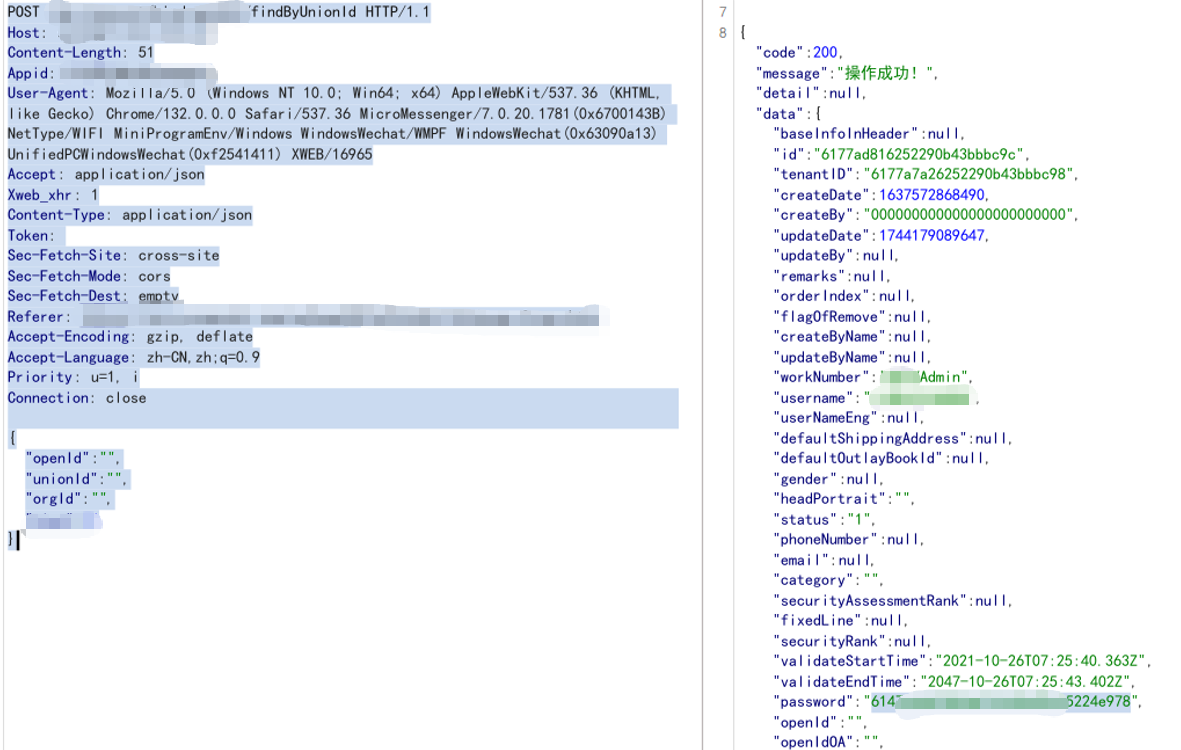Select the Content-Length value 51
Screen dimensions: 1181x750
[x=143, y=53]
